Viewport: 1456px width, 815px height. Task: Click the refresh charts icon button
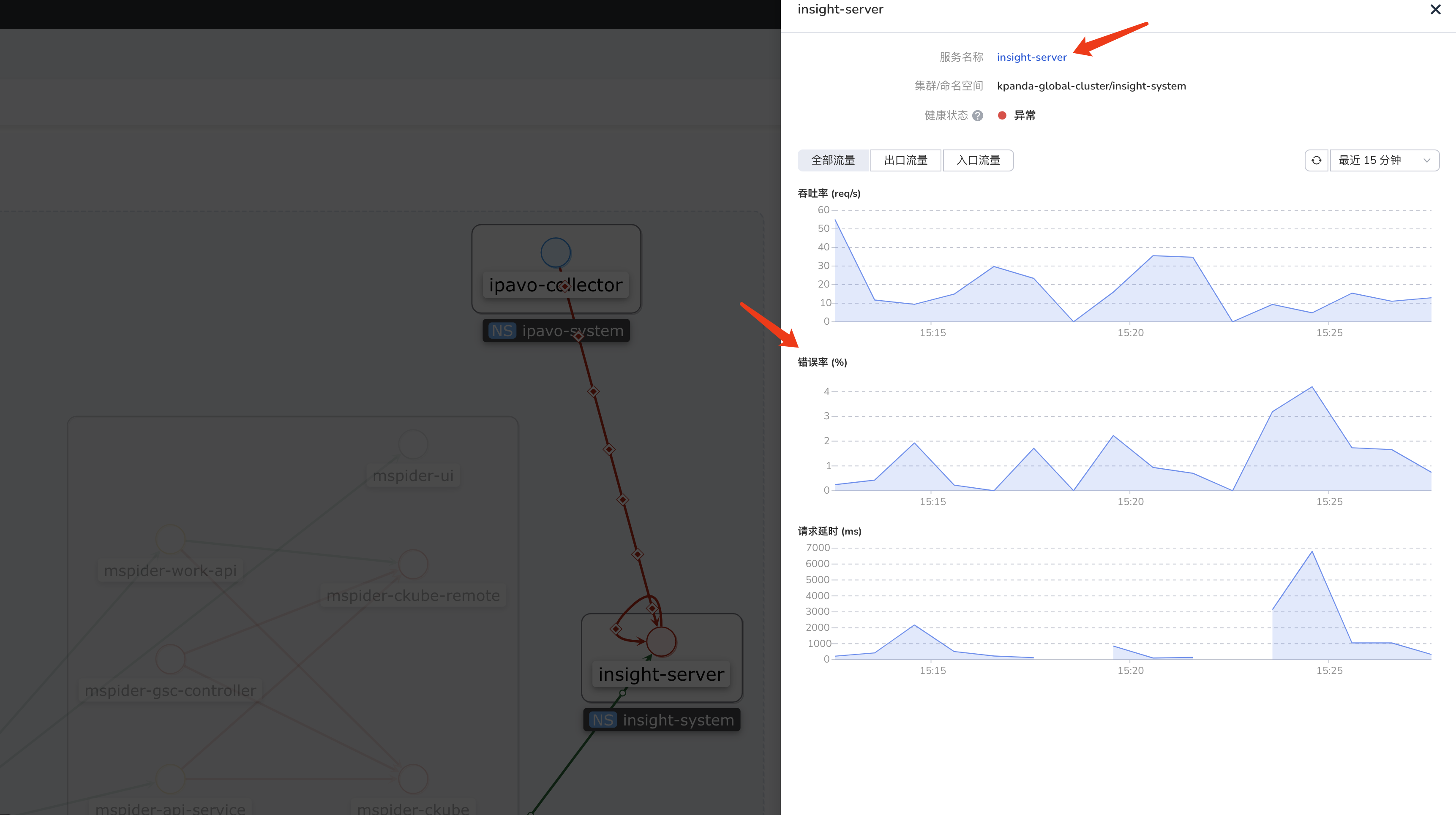coord(1316,160)
